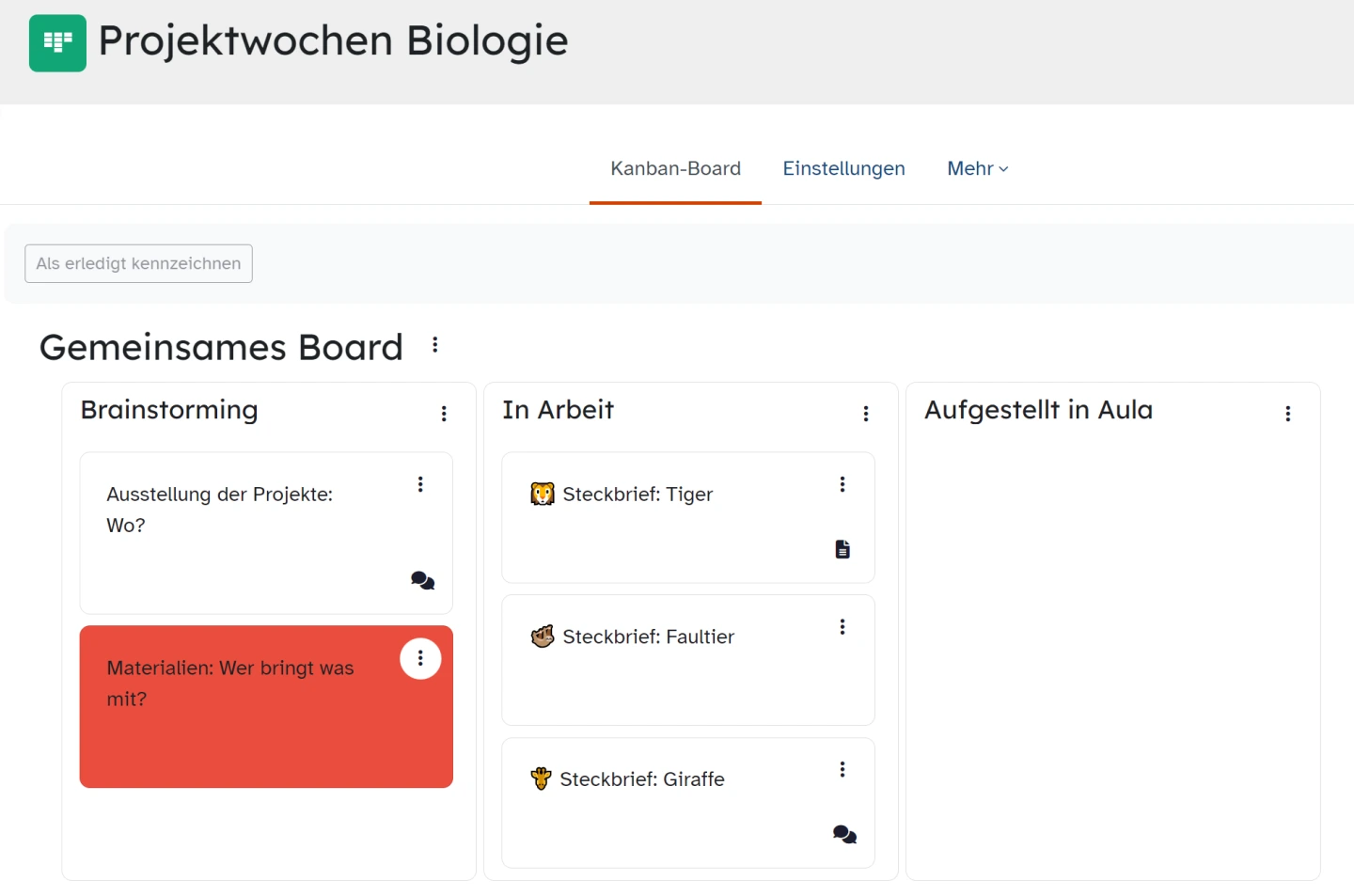Open menu for Steckbrief: Faultier card
The image size is (1354, 896).
point(842,627)
